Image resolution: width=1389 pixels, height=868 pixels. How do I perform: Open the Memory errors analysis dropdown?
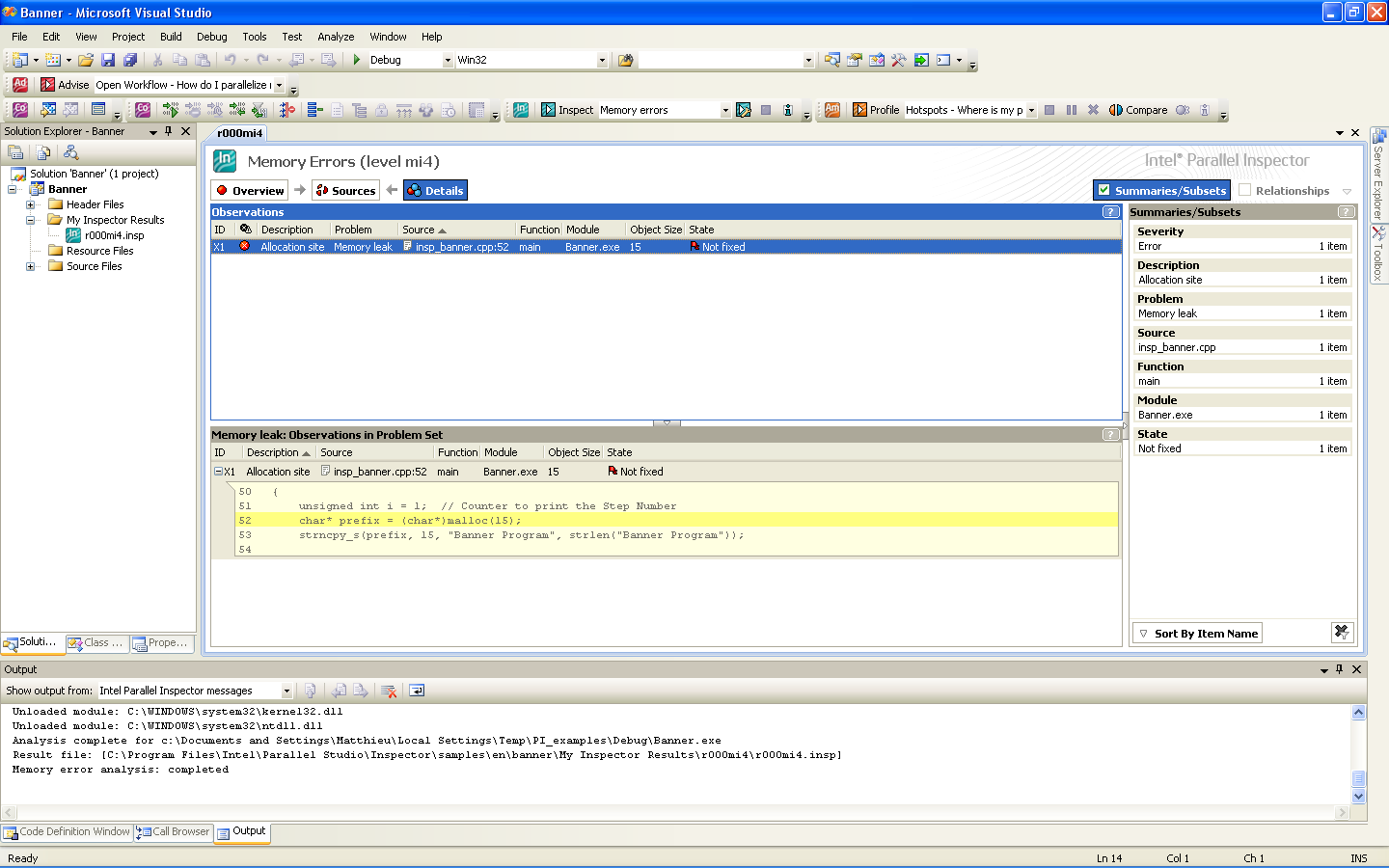pyautogui.click(x=725, y=110)
